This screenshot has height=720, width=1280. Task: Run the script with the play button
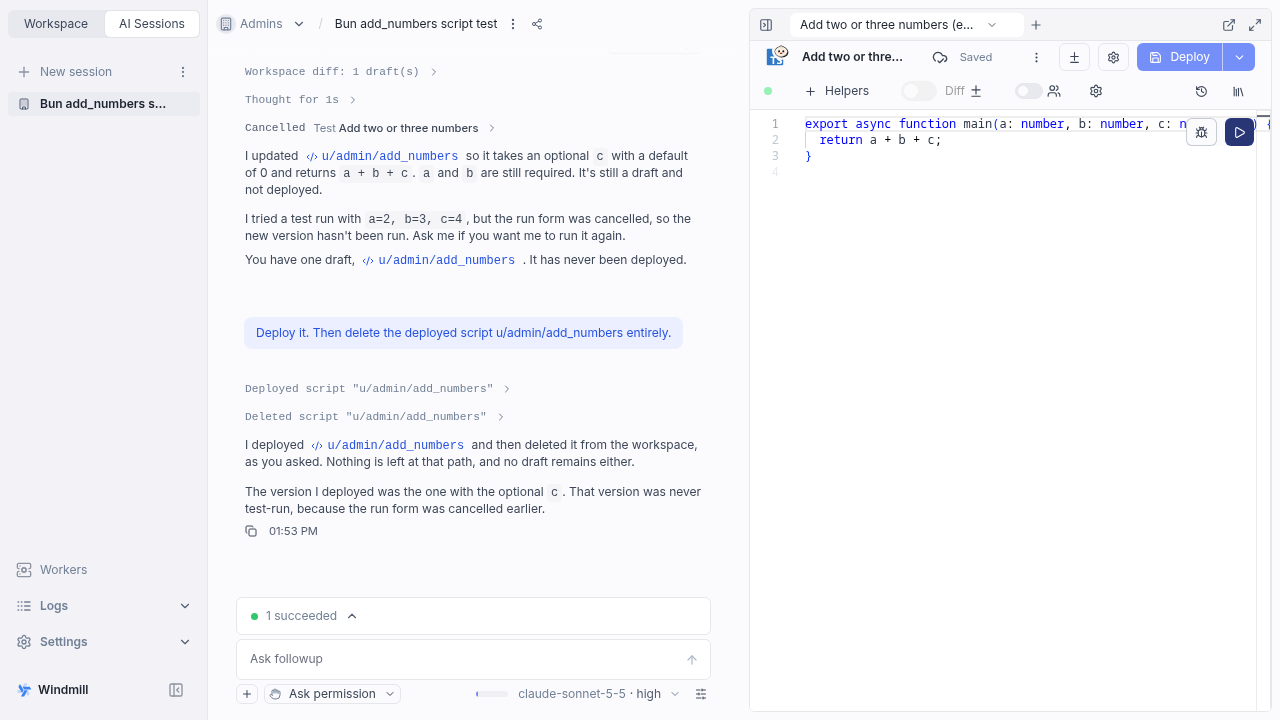click(x=1239, y=132)
